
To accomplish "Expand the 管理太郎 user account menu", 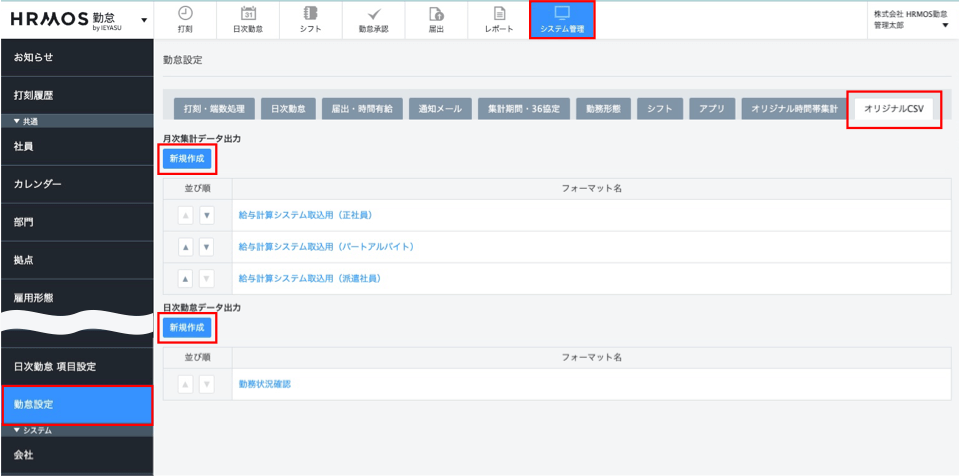I will pos(945,25).
